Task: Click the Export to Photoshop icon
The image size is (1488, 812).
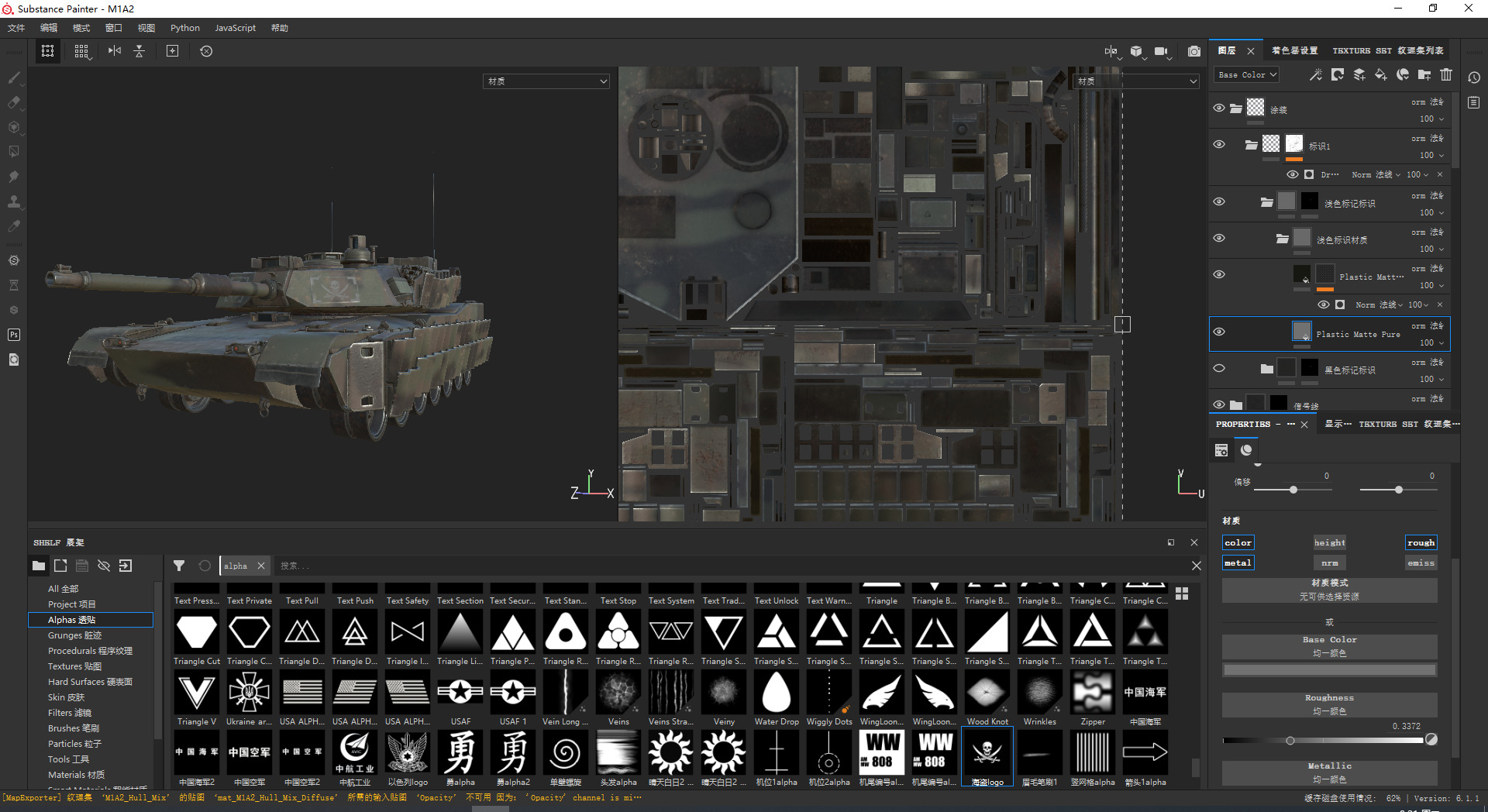Action: tap(14, 335)
